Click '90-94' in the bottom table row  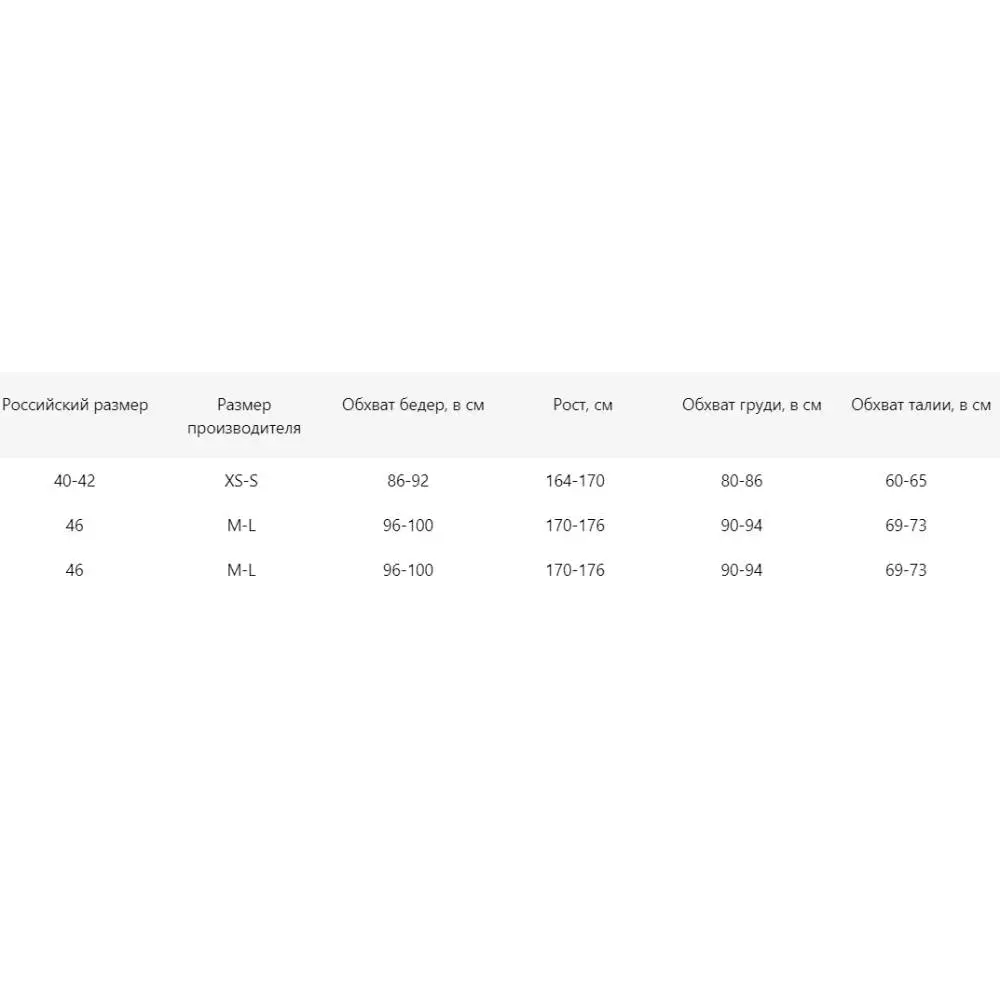coord(741,570)
